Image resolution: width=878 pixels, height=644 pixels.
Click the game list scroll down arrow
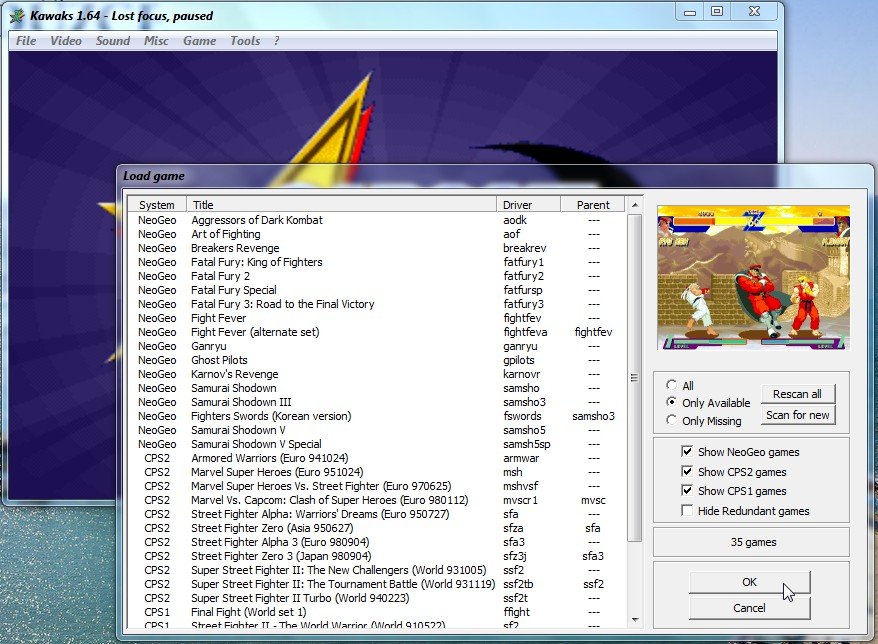point(634,619)
